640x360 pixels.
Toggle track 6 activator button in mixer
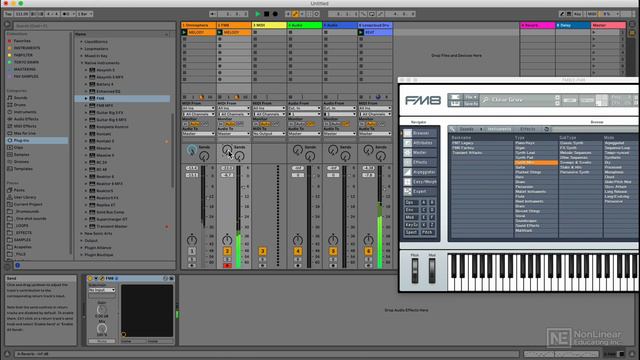(368, 251)
